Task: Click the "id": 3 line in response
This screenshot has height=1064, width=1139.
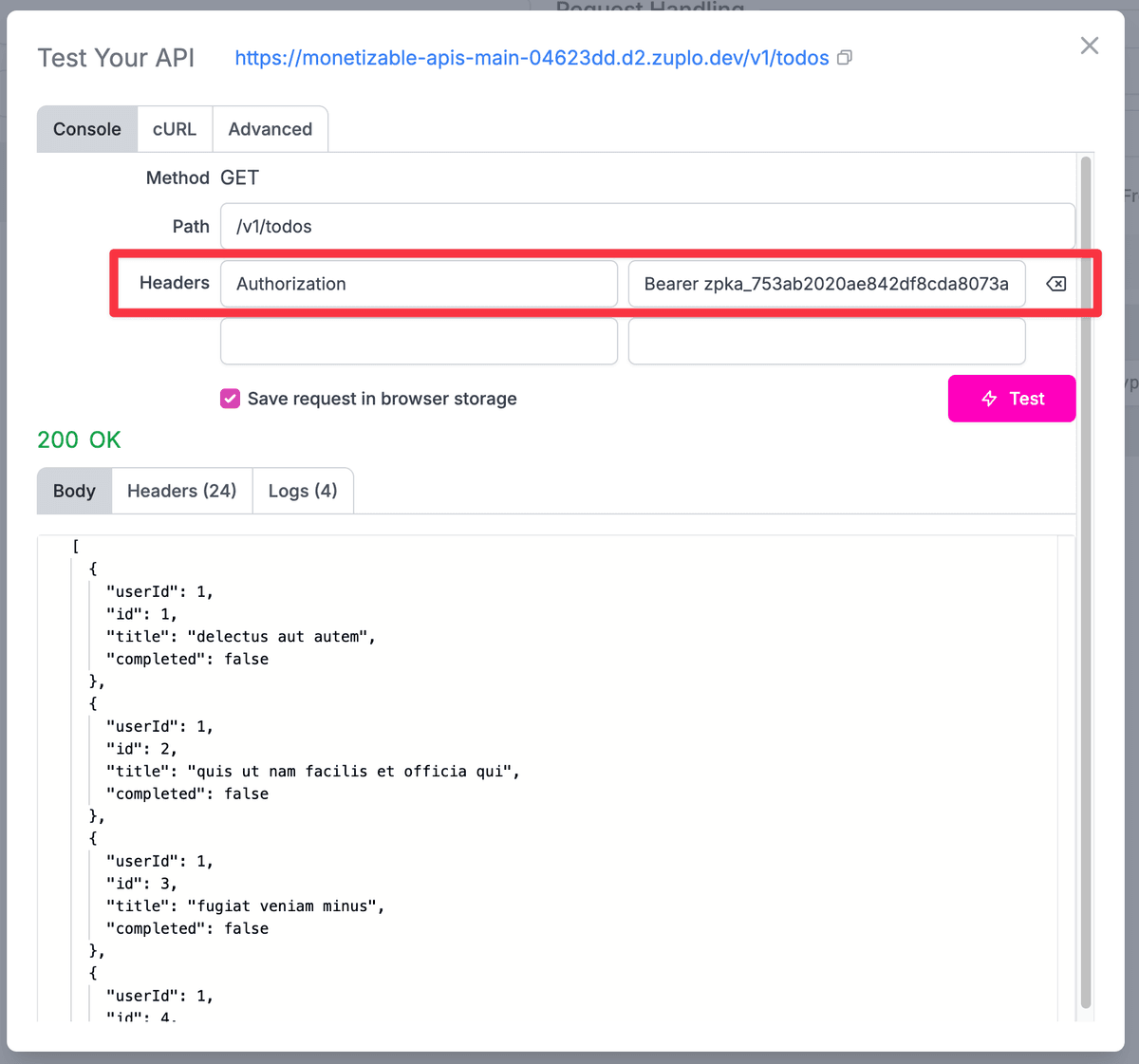Action: (141, 884)
